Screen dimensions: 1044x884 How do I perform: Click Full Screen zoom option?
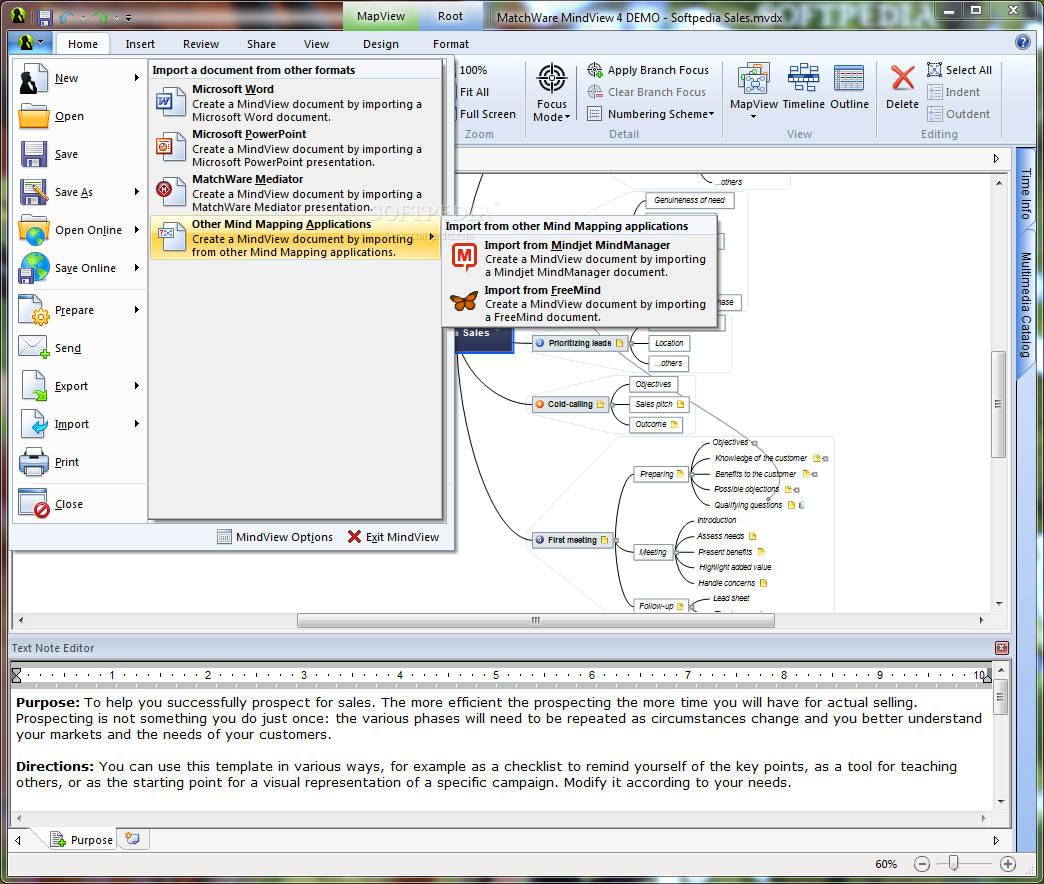pyautogui.click(x=487, y=114)
